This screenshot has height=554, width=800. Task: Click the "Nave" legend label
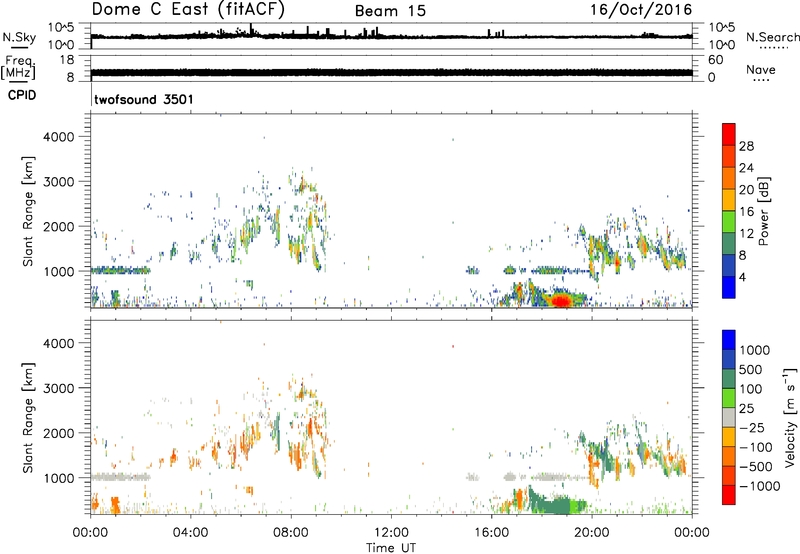761,69
